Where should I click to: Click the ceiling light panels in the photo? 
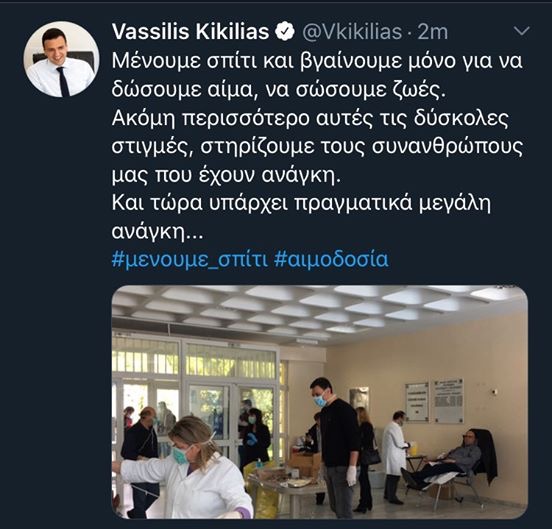click(320, 308)
